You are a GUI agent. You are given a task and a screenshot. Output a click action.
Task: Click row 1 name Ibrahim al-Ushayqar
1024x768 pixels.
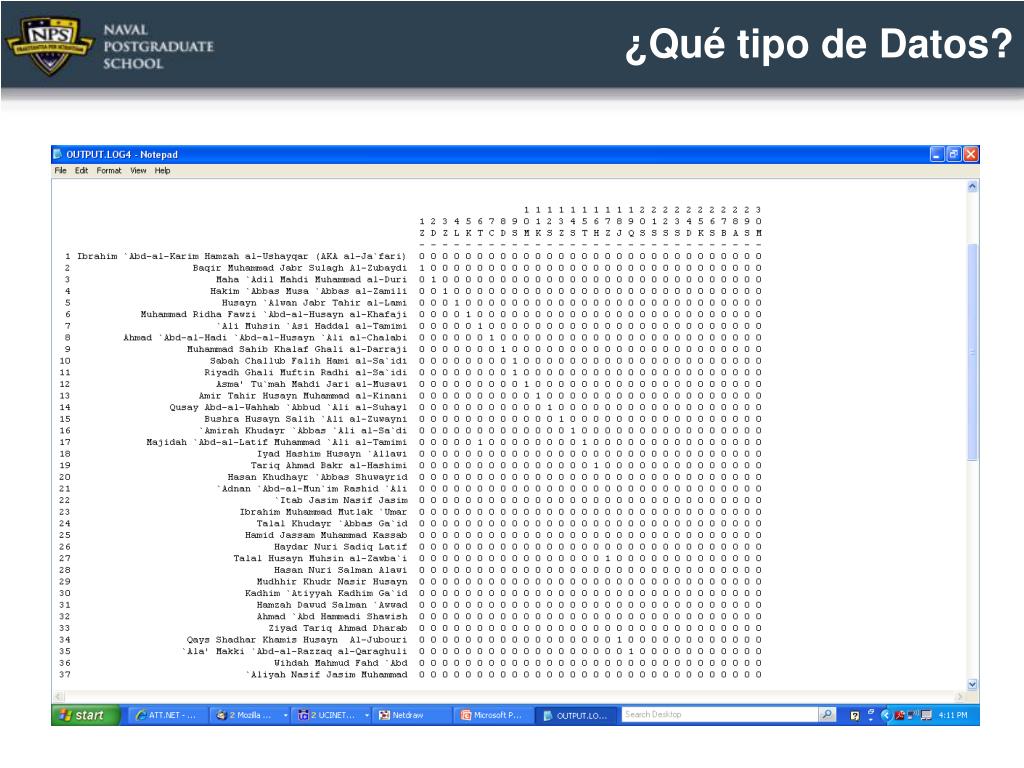coord(241,256)
